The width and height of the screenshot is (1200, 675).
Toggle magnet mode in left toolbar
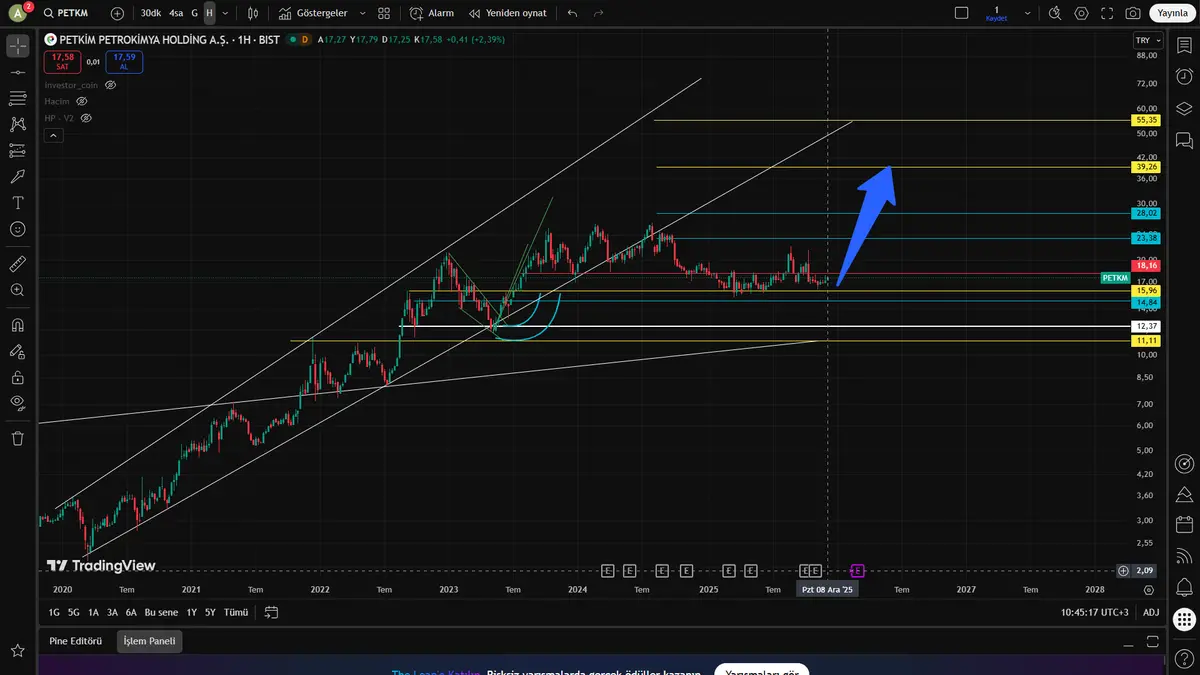[x=17, y=325]
